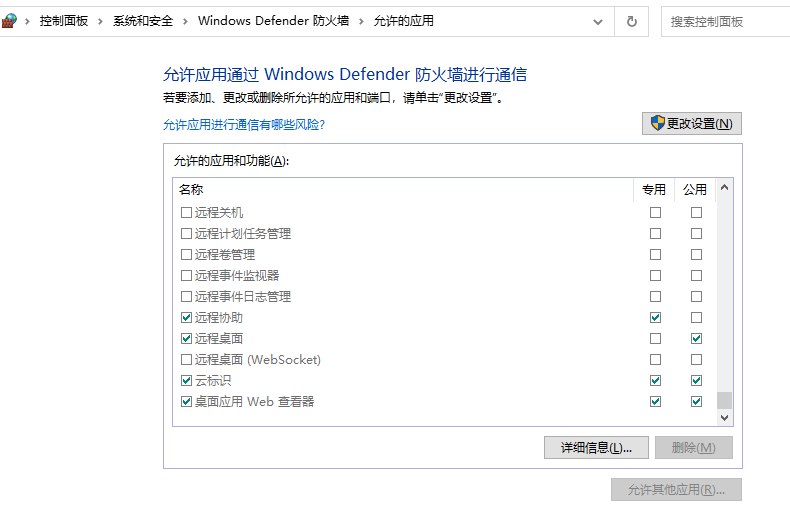Uncheck 公用 checkbox for 云标识

click(696, 380)
